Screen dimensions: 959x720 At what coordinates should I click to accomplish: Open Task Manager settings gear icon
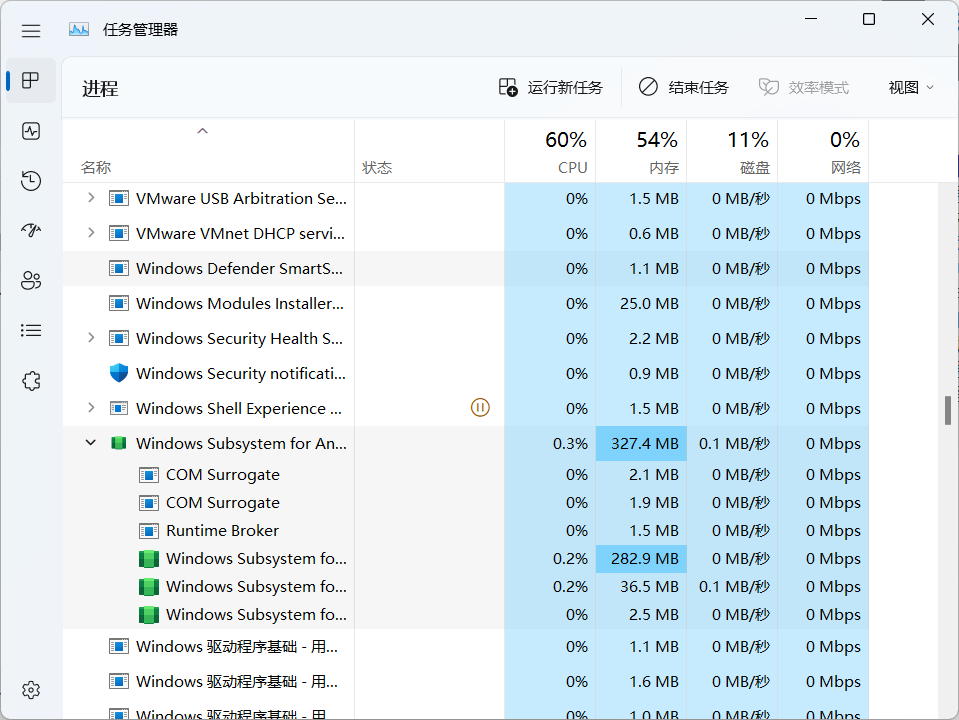(x=31, y=690)
